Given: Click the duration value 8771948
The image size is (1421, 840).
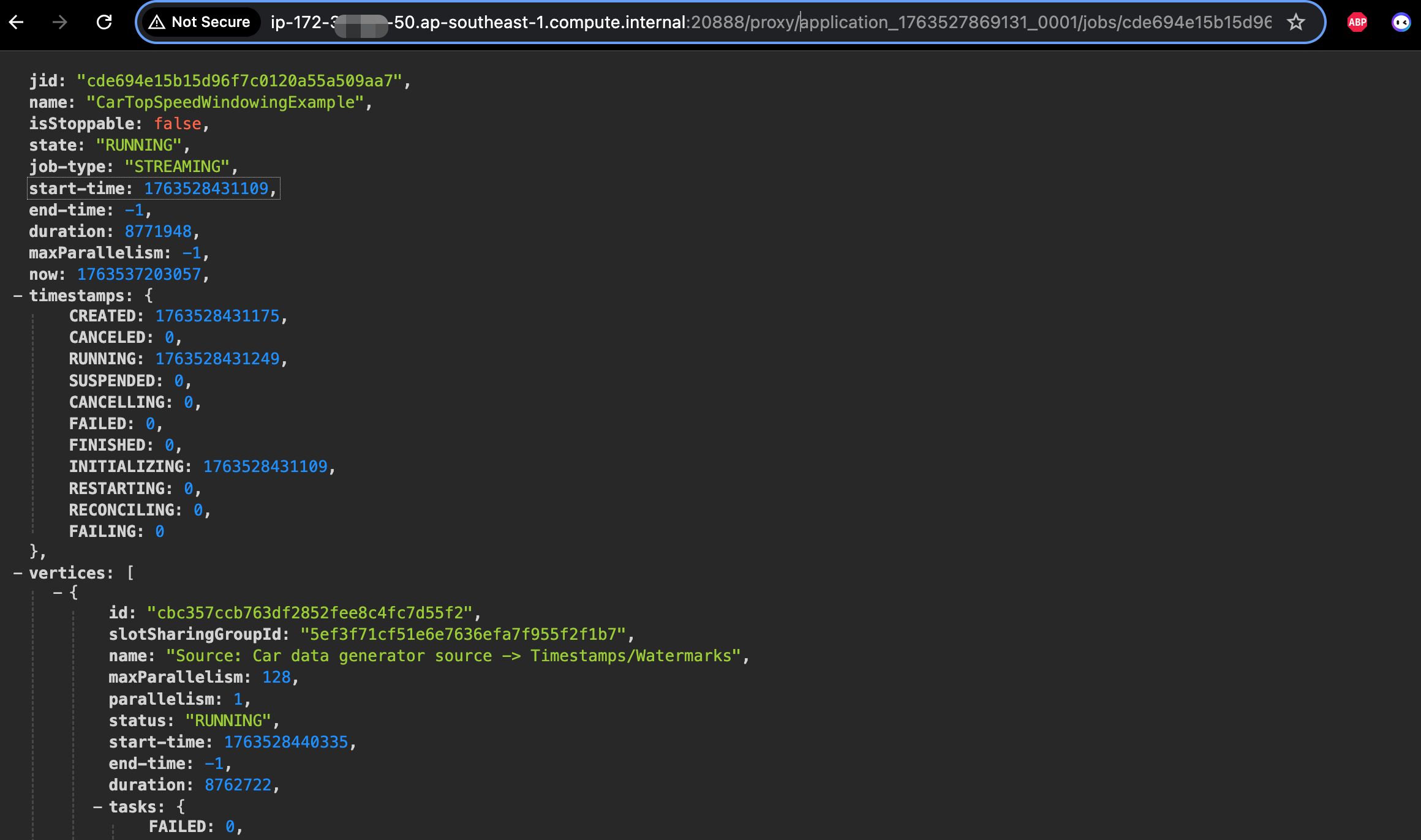Looking at the screenshot, I should [158, 231].
